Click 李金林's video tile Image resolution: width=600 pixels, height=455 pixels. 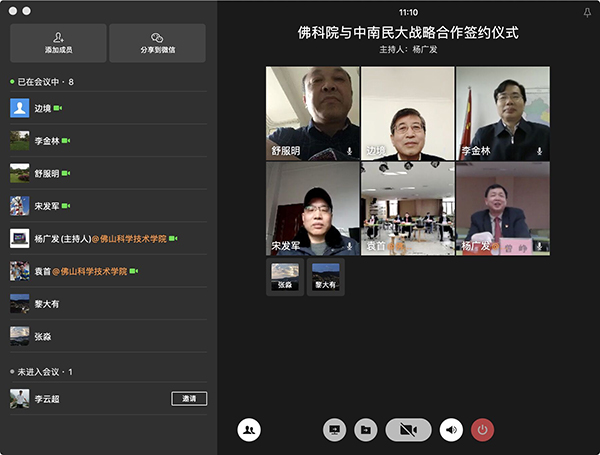(x=502, y=113)
